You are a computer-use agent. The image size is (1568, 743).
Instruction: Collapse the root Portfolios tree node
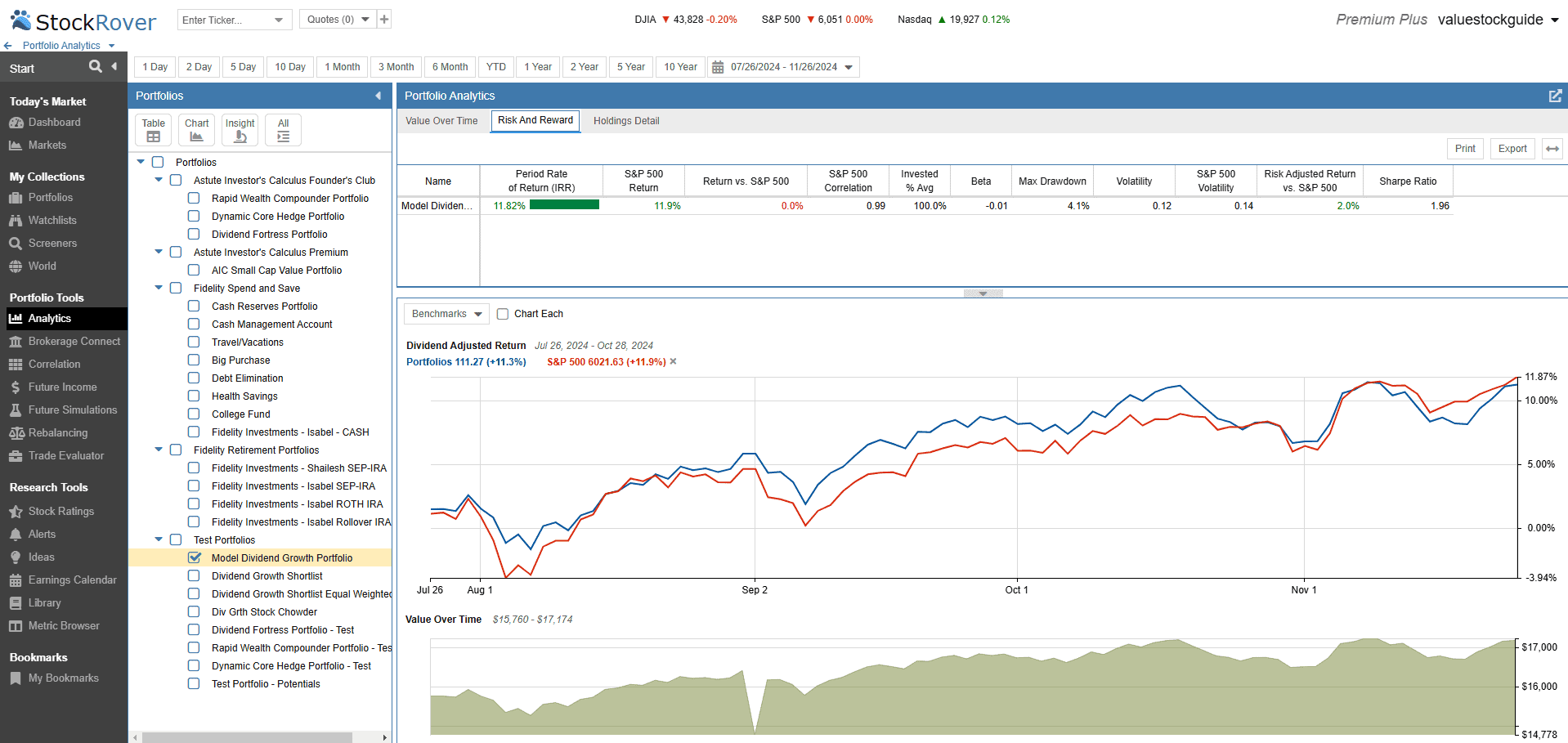pos(141,162)
